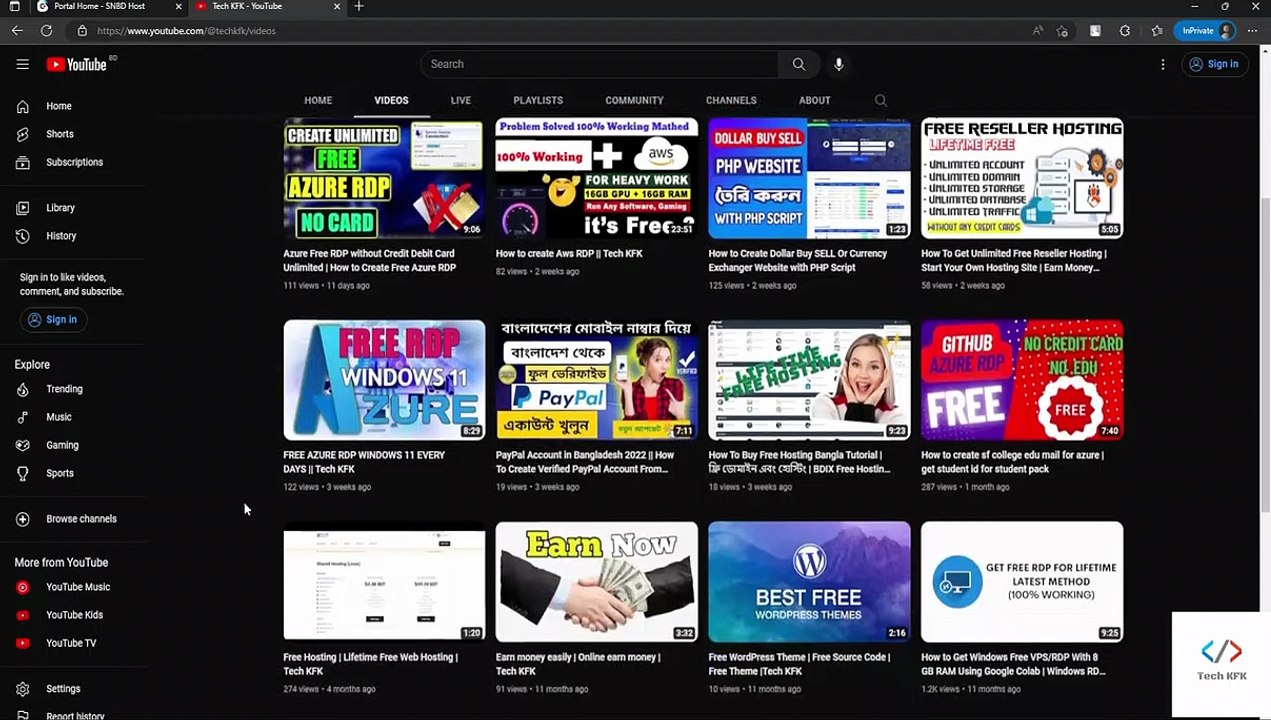Open Azure Free RDP without Credit Card thumbnail
This screenshot has height=720, width=1271.
click(384, 178)
